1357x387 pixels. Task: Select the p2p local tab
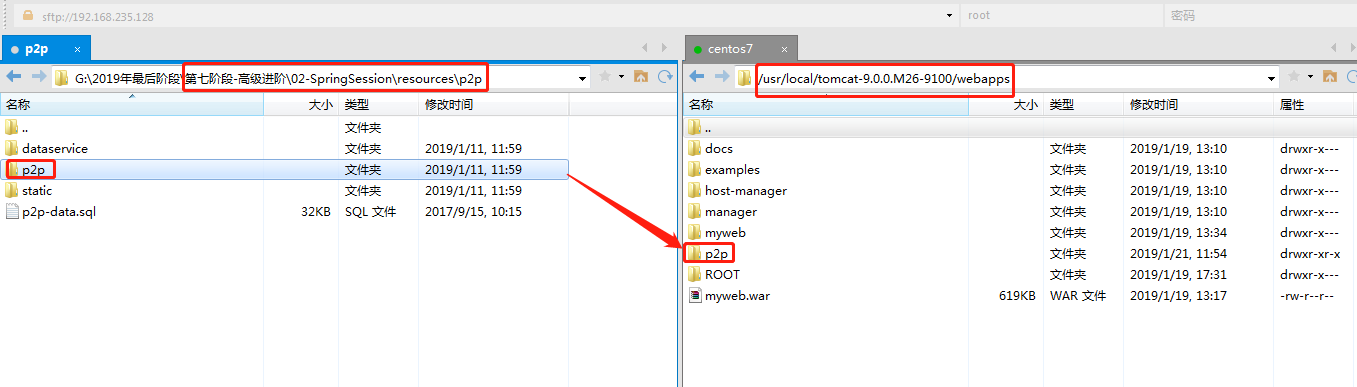37,48
